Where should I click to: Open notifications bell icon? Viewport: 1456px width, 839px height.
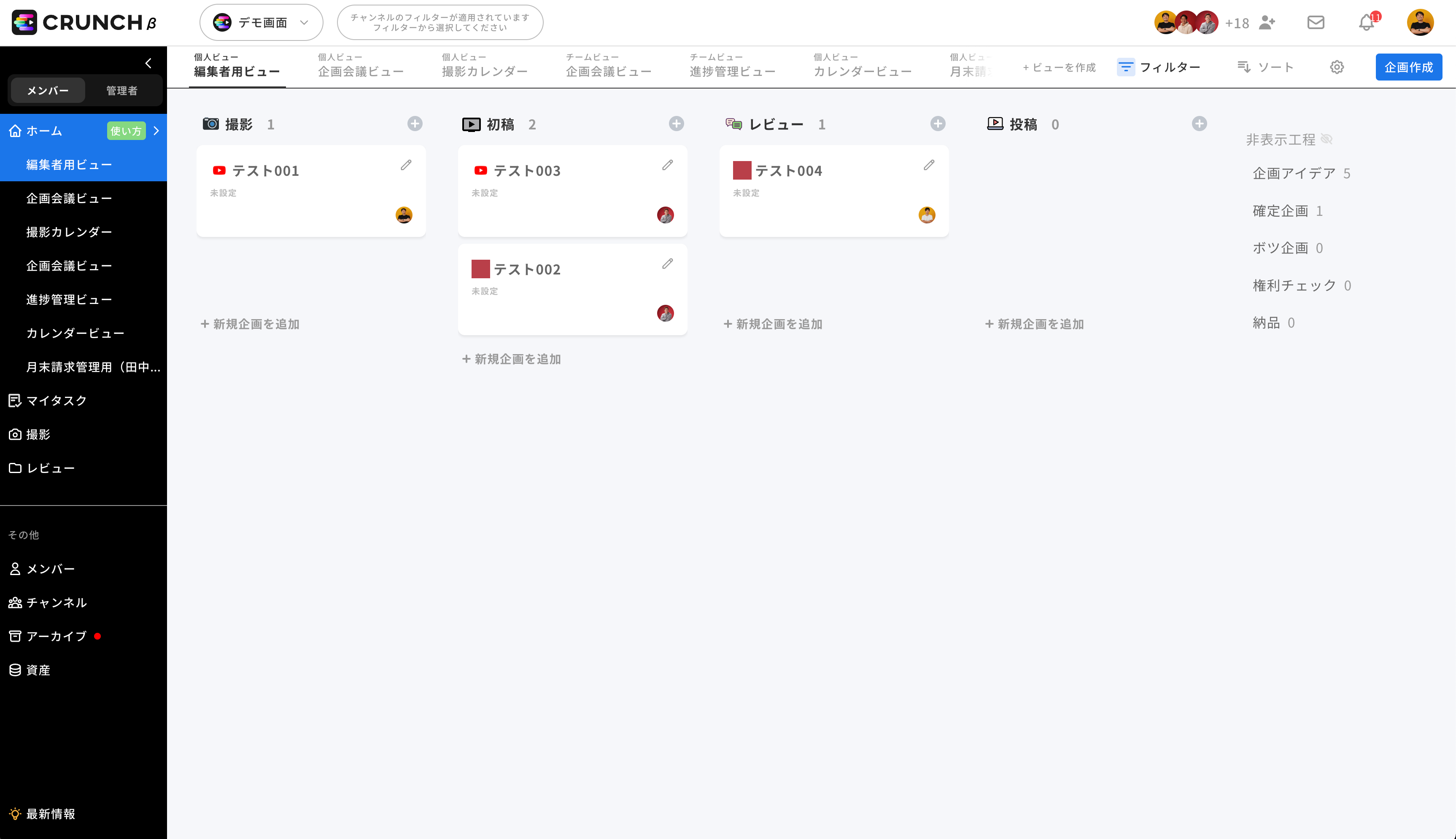pos(1366,23)
